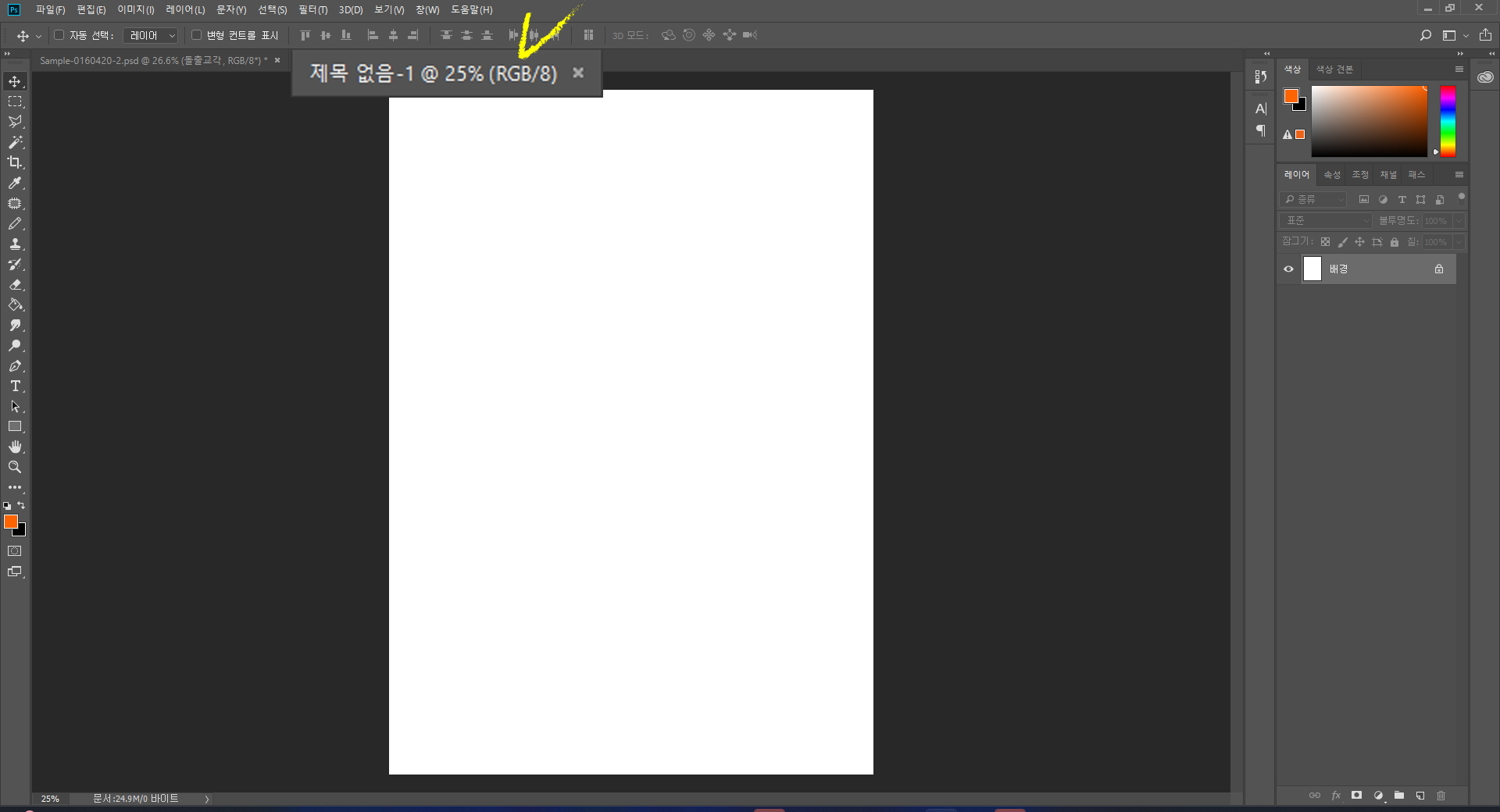
Task: Select the Path Selection tool
Action: pyautogui.click(x=15, y=406)
